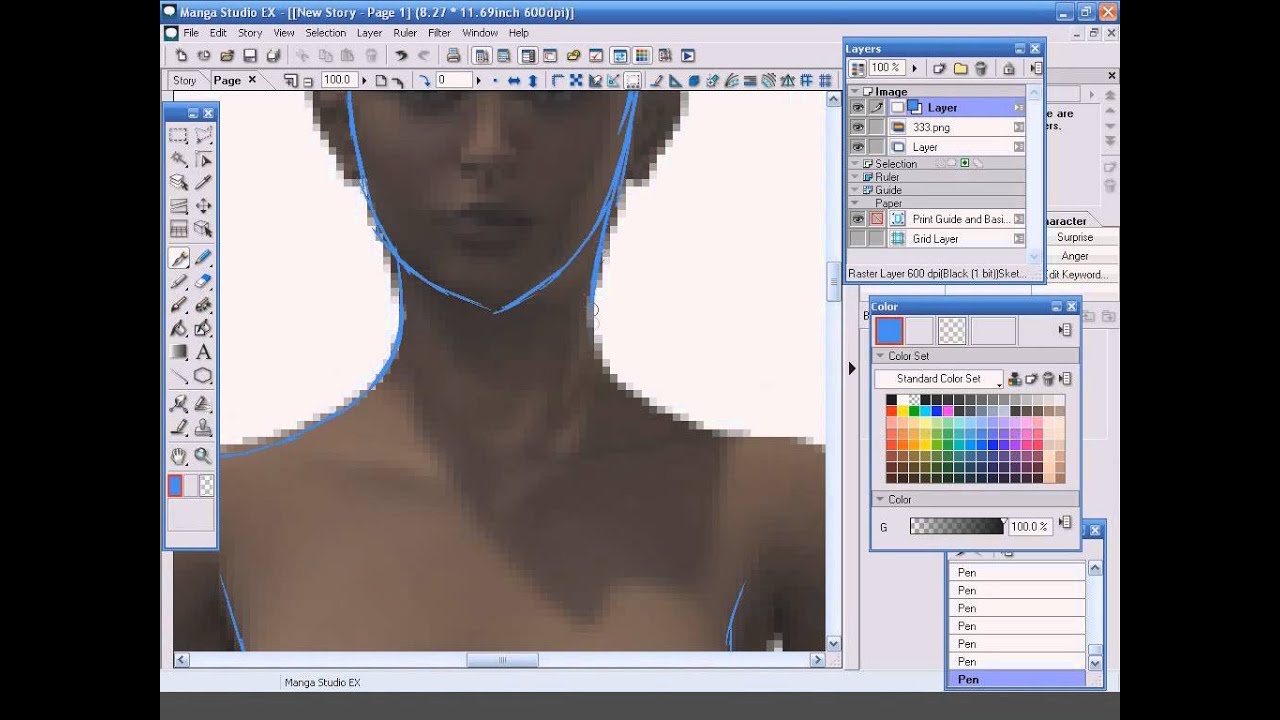Toggle the lock box next to 333.png
Image resolution: width=1280 pixels, height=720 pixels.
pyautogui.click(x=876, y=127)
